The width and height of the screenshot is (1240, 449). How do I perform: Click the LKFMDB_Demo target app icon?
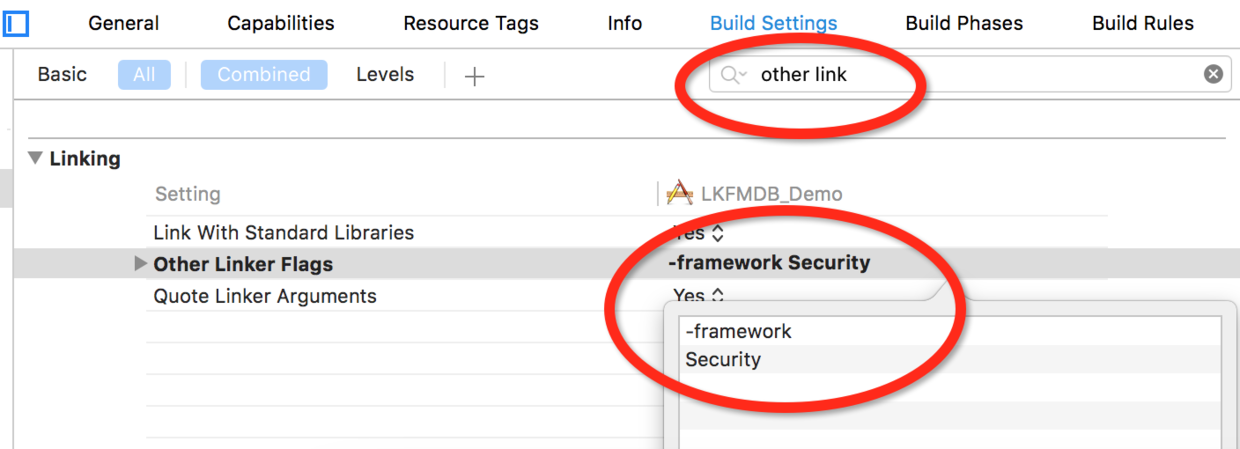click(680, 193)
